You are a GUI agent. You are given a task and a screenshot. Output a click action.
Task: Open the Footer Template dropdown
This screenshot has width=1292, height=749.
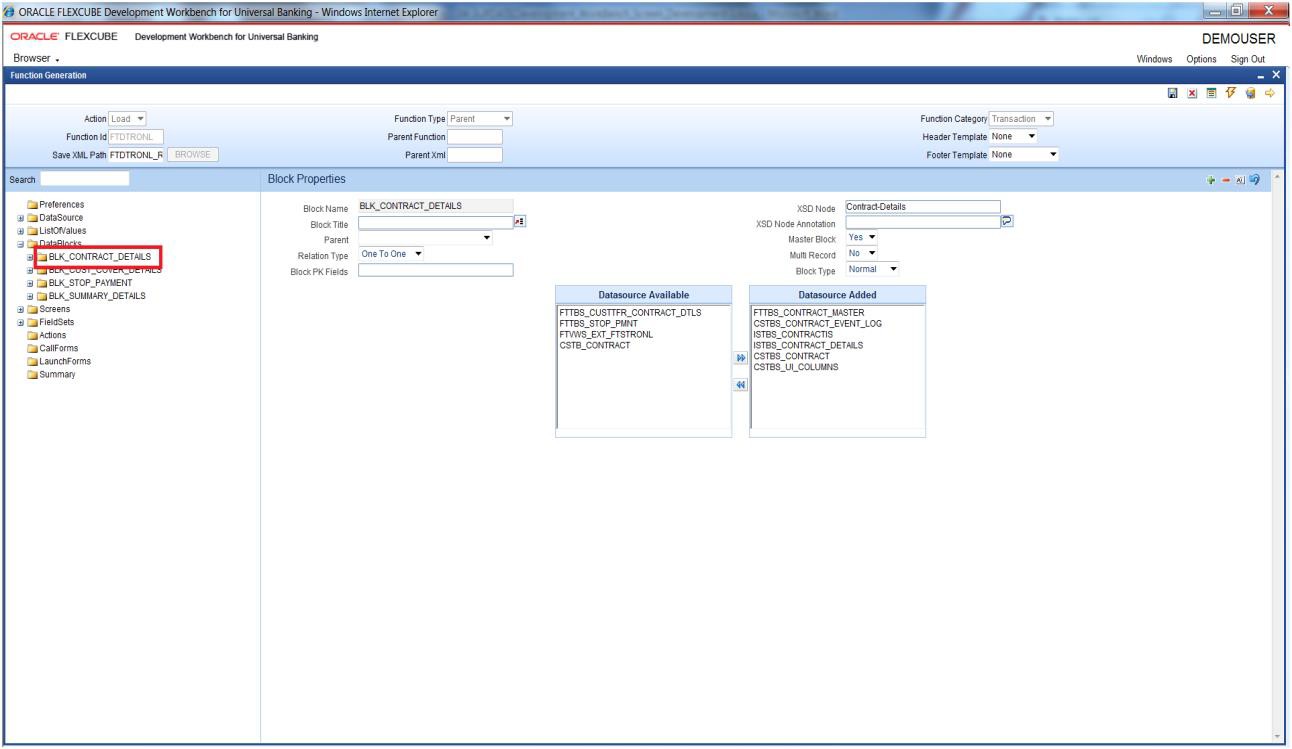tap(1023, 154)
